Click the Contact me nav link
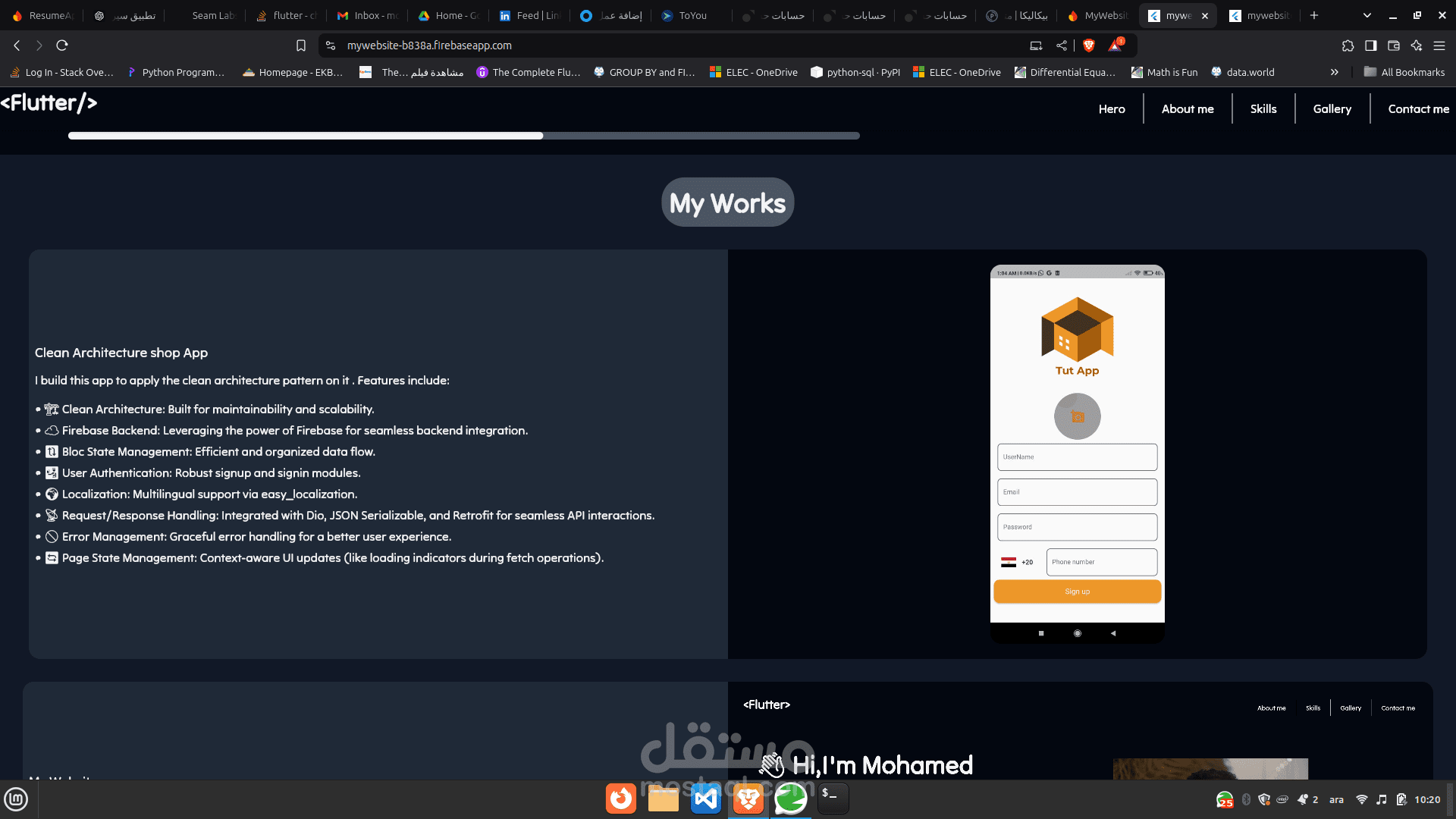Image resolution: width=1456 pixels, height=819 pixels. (x=1418, y=108)
